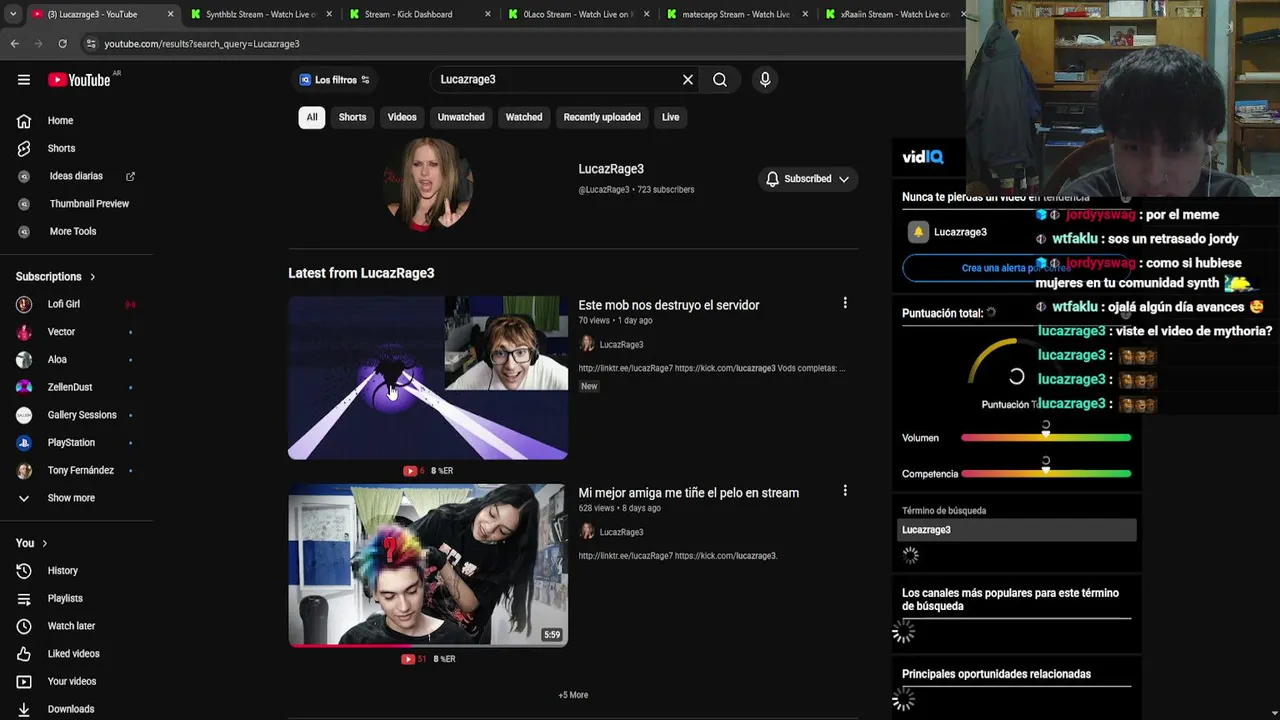1280x720 pixels.
Task: Open the Subscribed notification dropdown
Action: point(808,179)
